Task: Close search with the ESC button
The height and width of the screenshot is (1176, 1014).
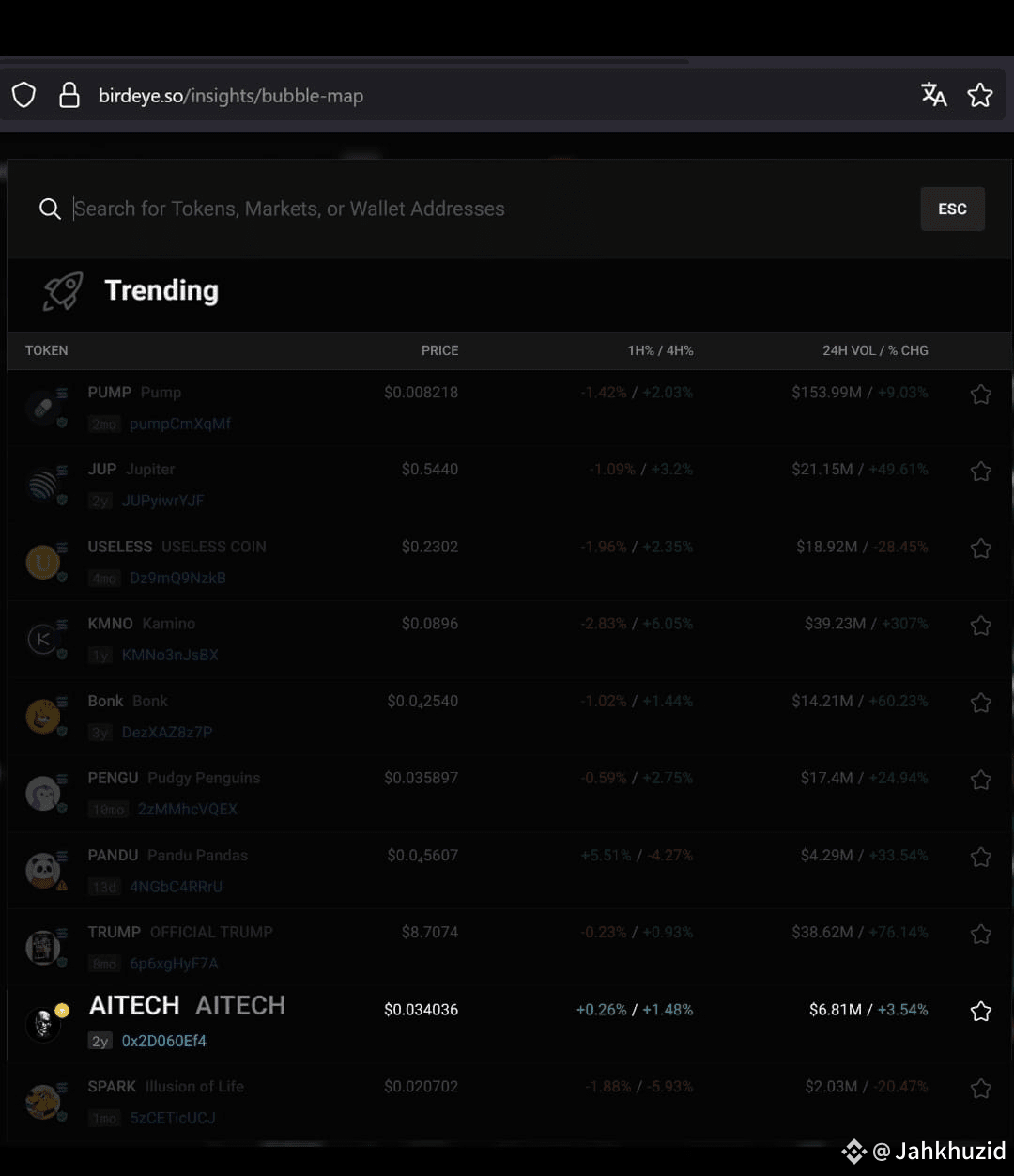Action: [x=952, y=209]
